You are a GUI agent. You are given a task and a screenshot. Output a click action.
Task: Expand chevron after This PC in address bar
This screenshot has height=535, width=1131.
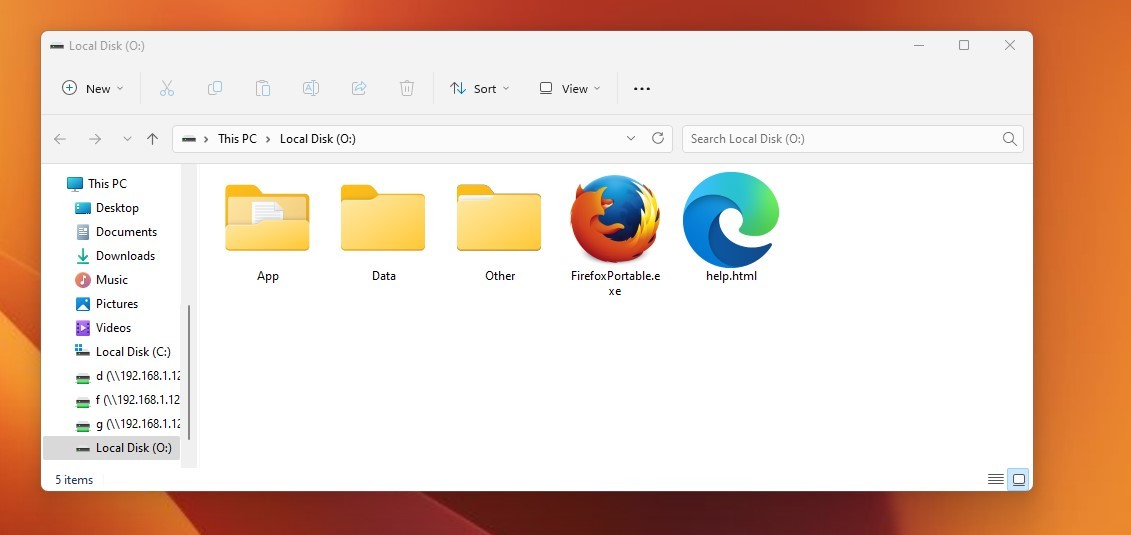pos(268,138)
